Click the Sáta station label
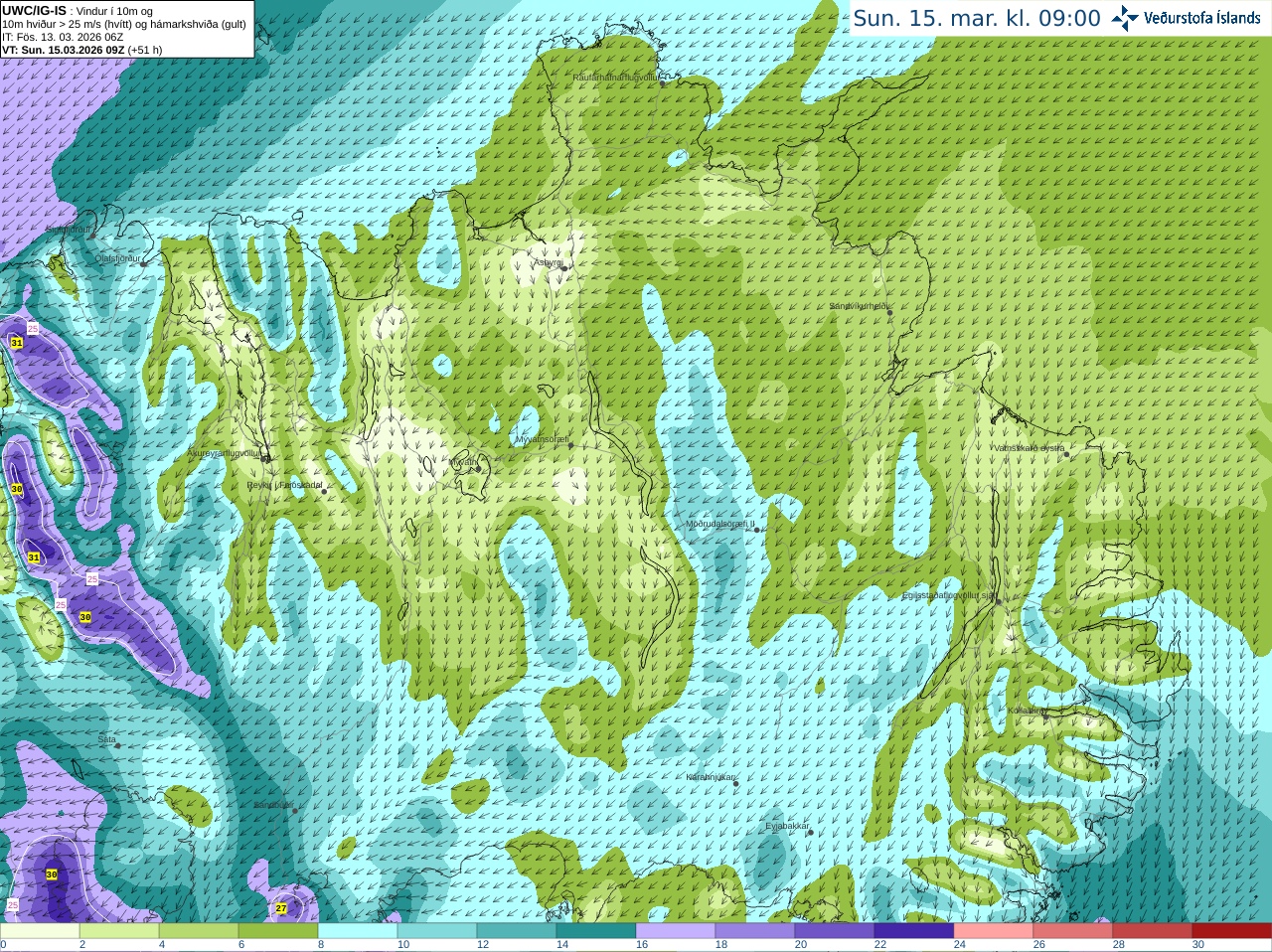1272x952 pixels. [106, 739]
